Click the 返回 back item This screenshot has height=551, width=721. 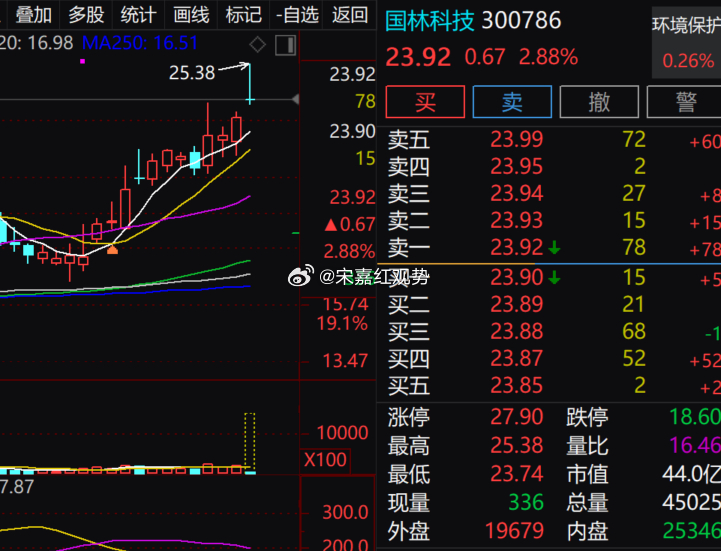tap(350, 15)
